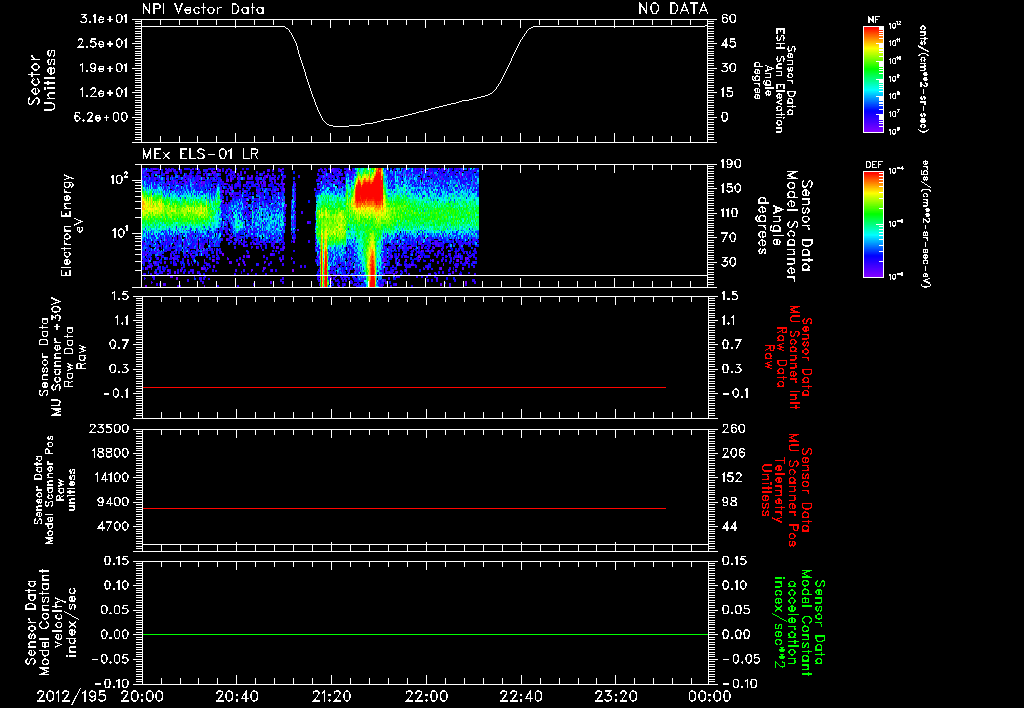Click the 110 scanner angle tick value
This screenshot has width=1024, height=708.
click(732, 213)
